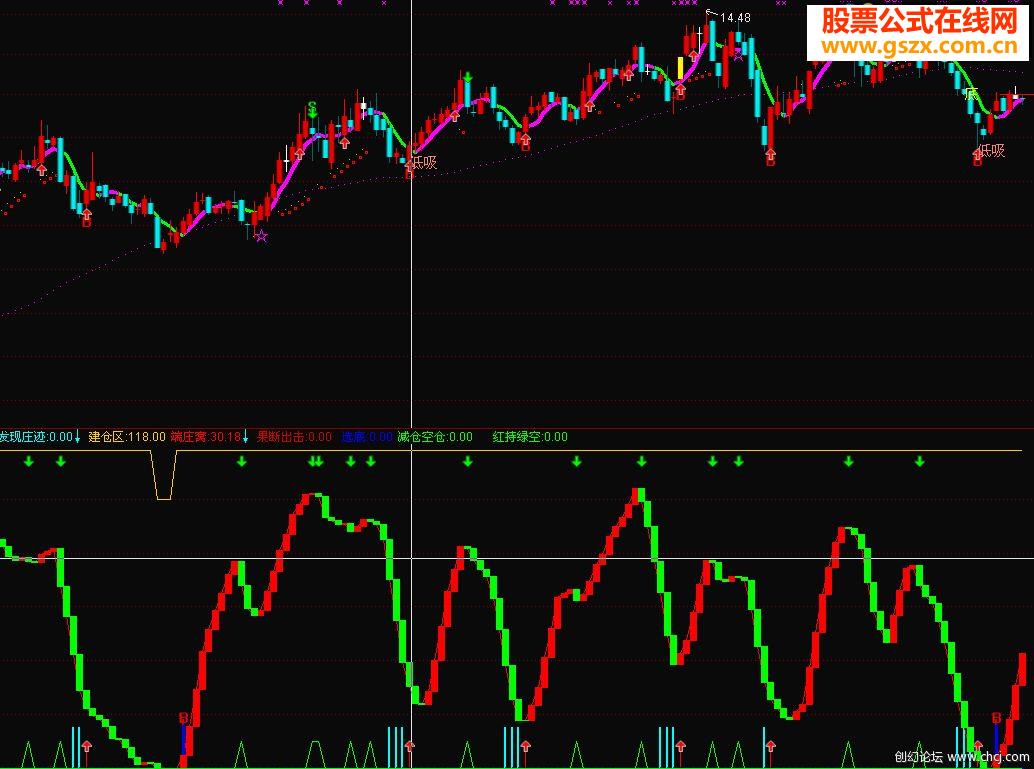1034x769 pixels.
Task: Click the purple star marker under candles
Action: pyautogui.click(x=261, y=235)
